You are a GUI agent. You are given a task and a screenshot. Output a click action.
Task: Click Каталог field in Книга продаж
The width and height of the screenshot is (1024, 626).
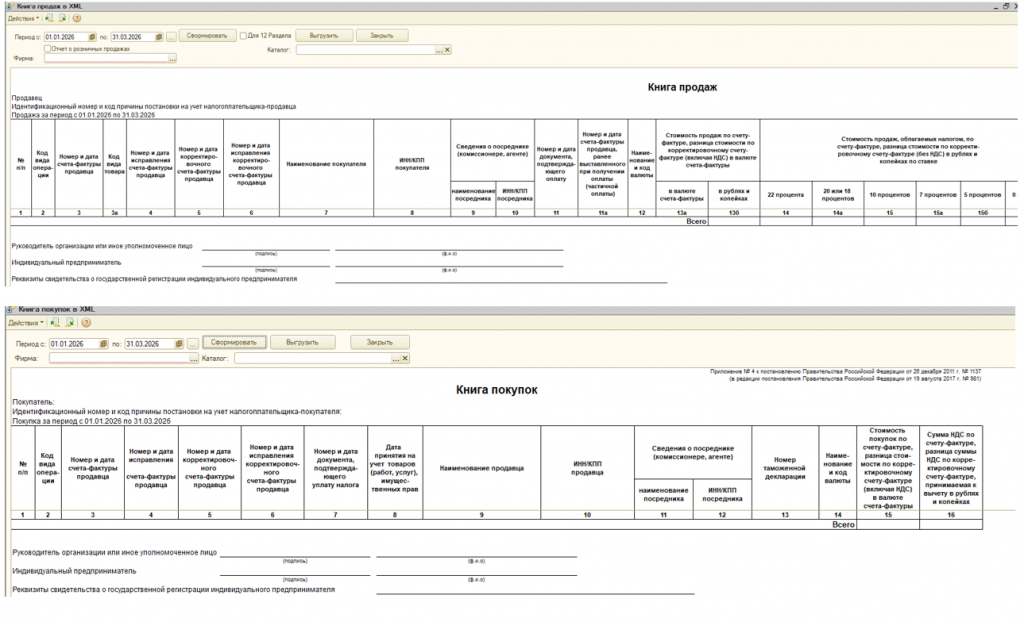click(366, 50)
